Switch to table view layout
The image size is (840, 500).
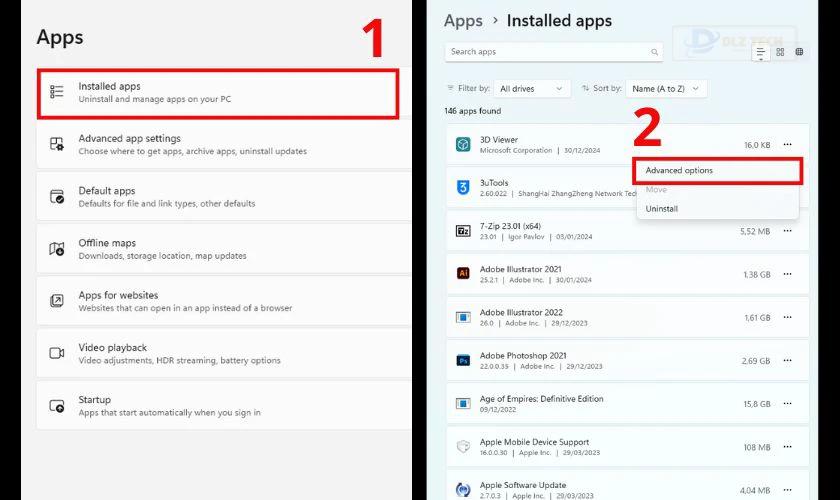[799, 52]
